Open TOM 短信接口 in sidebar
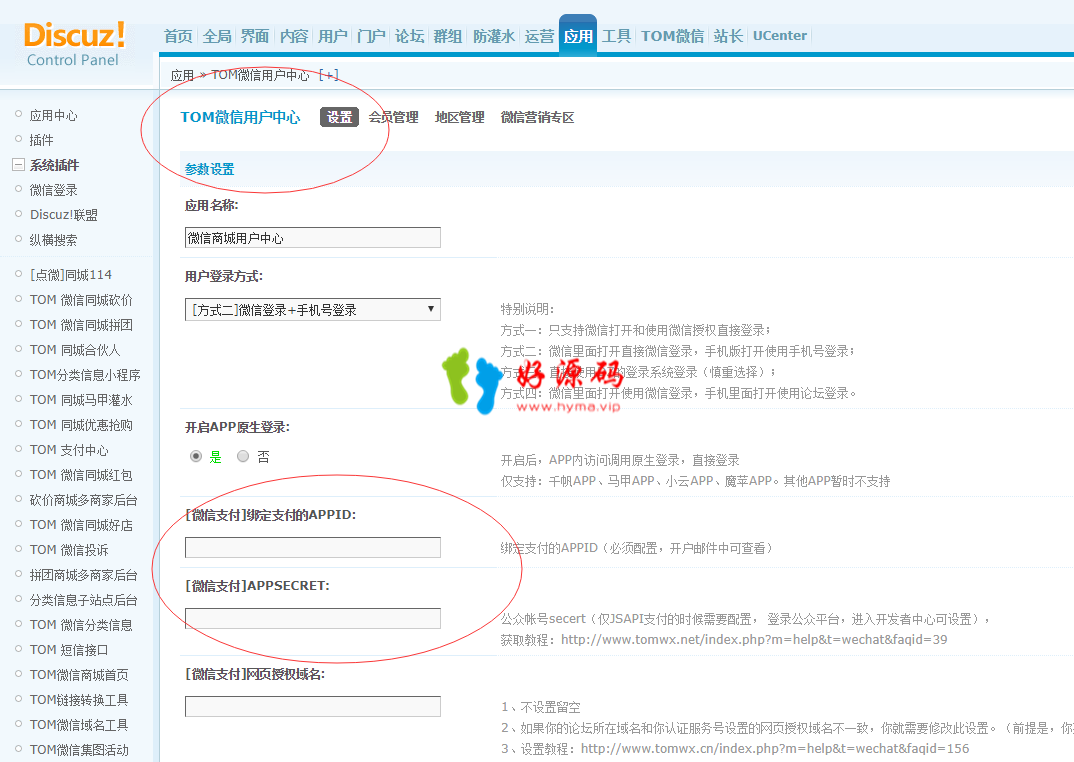1074x762 pixels. 68,650
